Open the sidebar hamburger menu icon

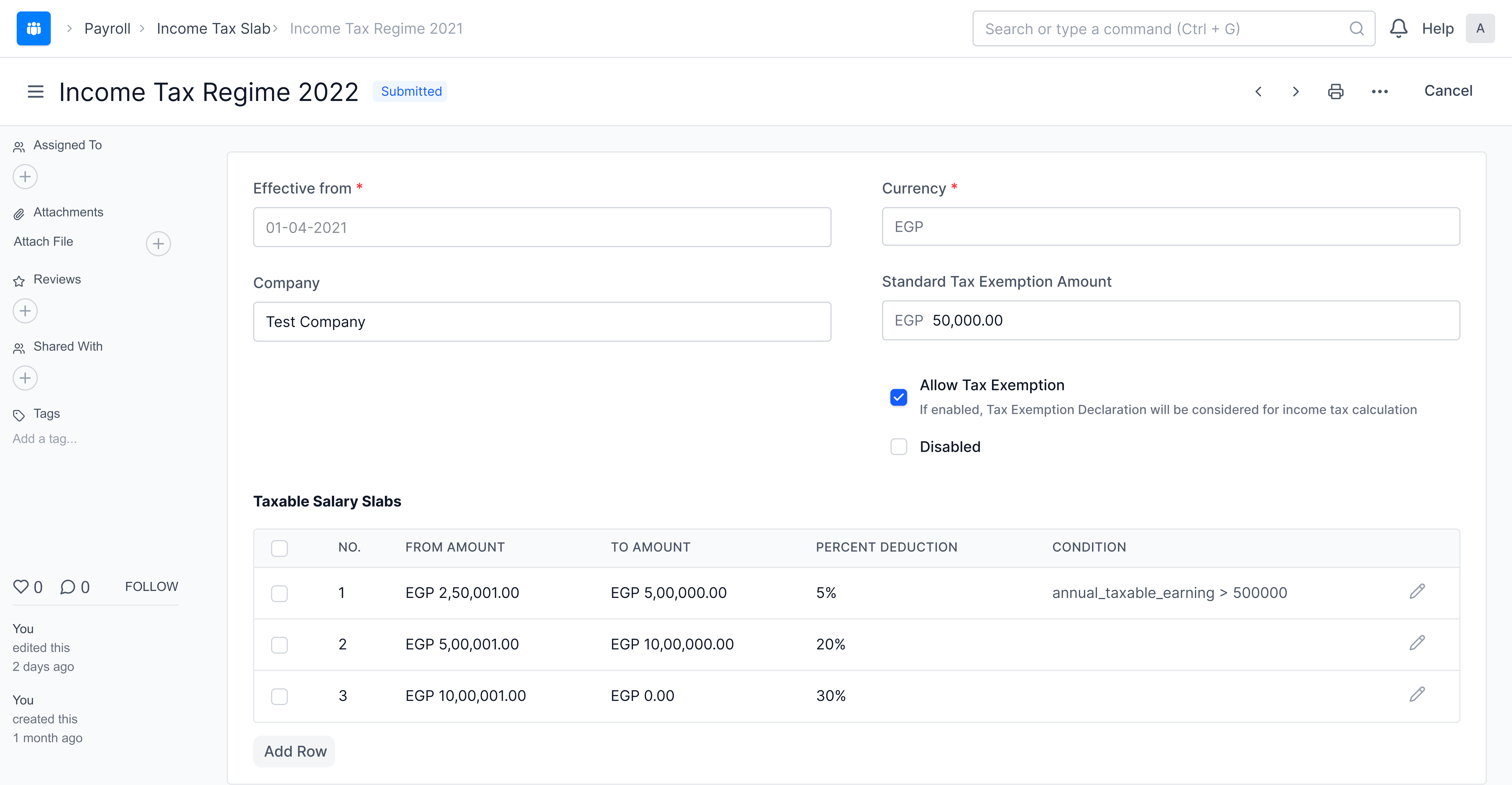[x=35, y=92]
